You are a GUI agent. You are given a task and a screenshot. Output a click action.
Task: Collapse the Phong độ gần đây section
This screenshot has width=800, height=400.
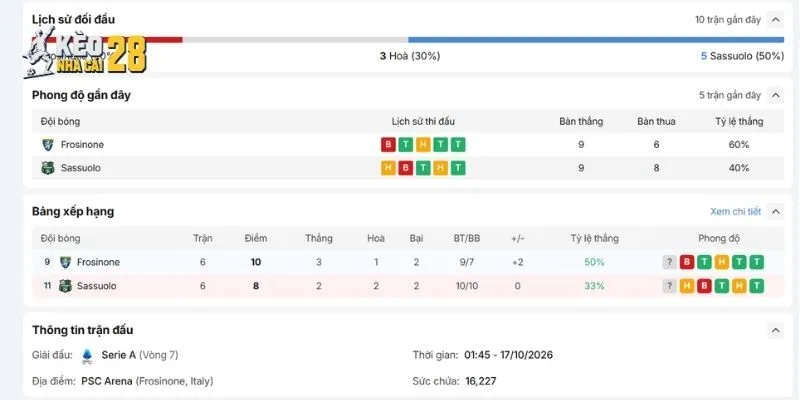click(776, 95)
